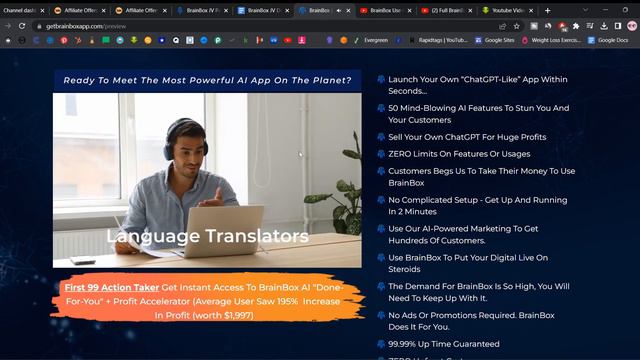The width and height of the screenshot is (640, 360).
Task: Open the Extensions puzzle piece menu
Action: (x=576, y=26)
